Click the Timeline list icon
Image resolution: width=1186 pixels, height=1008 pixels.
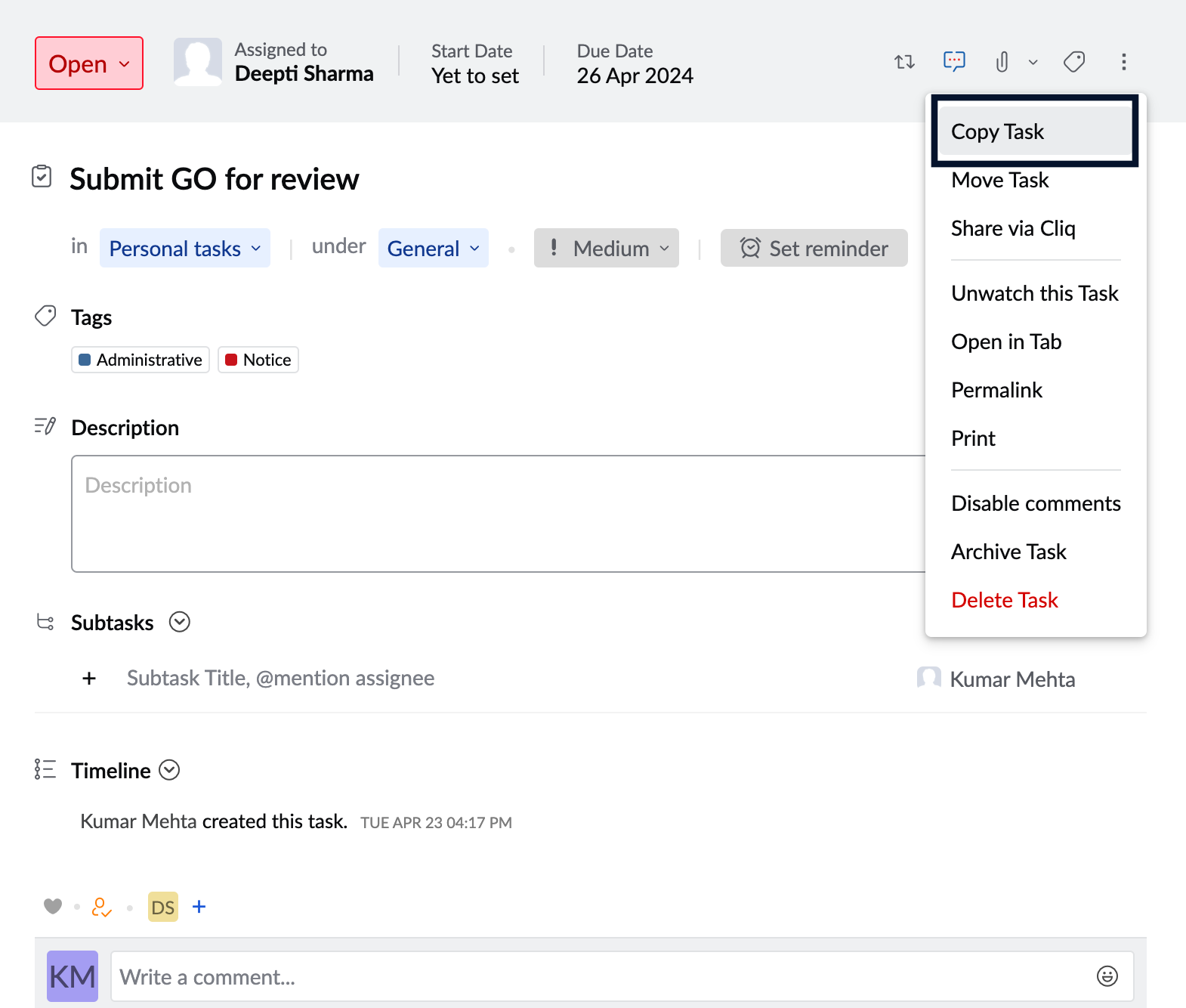pos(45,770)
